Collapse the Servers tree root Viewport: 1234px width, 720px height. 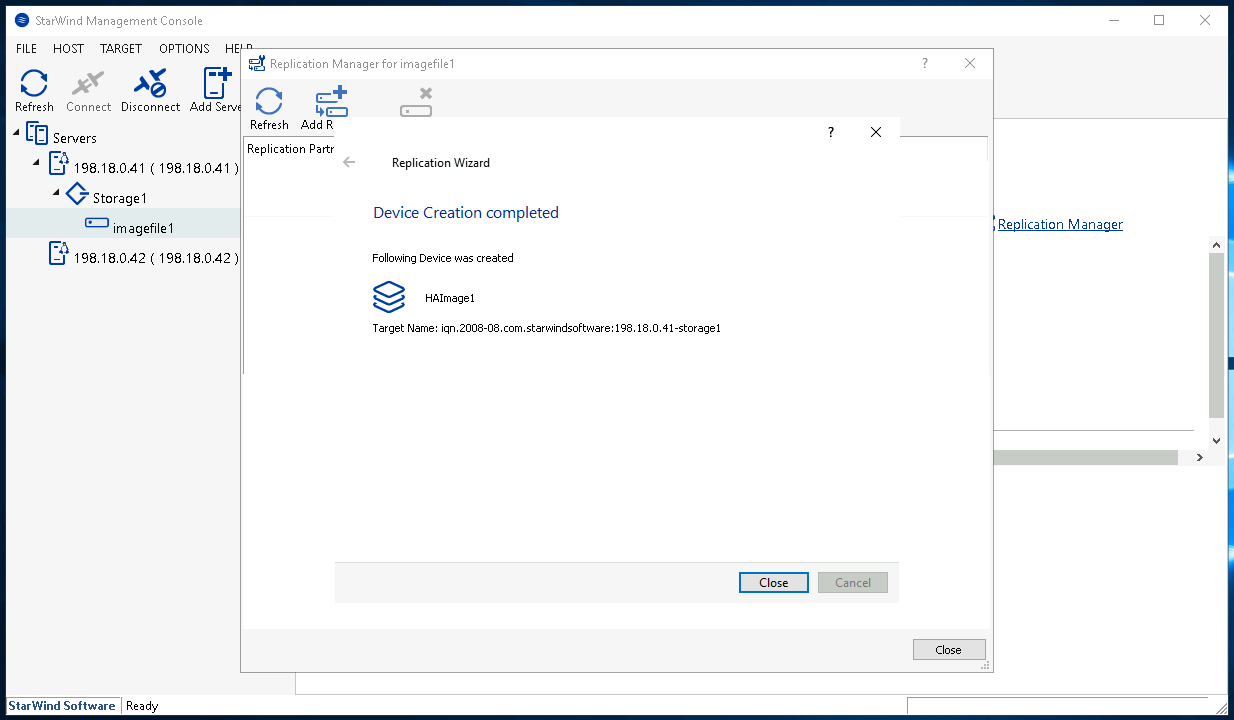(17, 132)
